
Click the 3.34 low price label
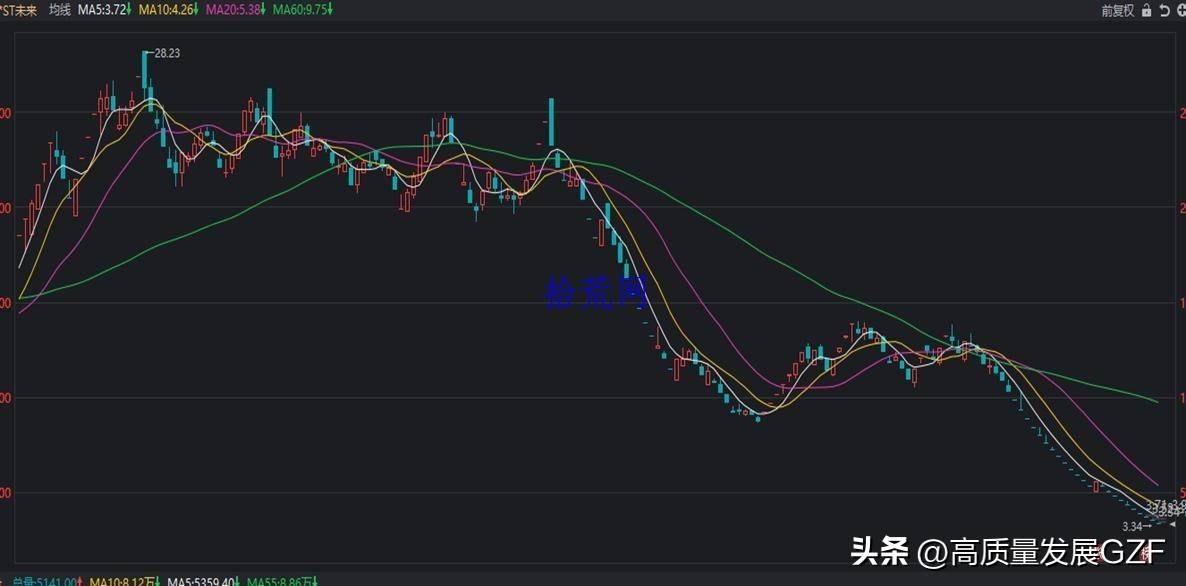coord(1132,526)
